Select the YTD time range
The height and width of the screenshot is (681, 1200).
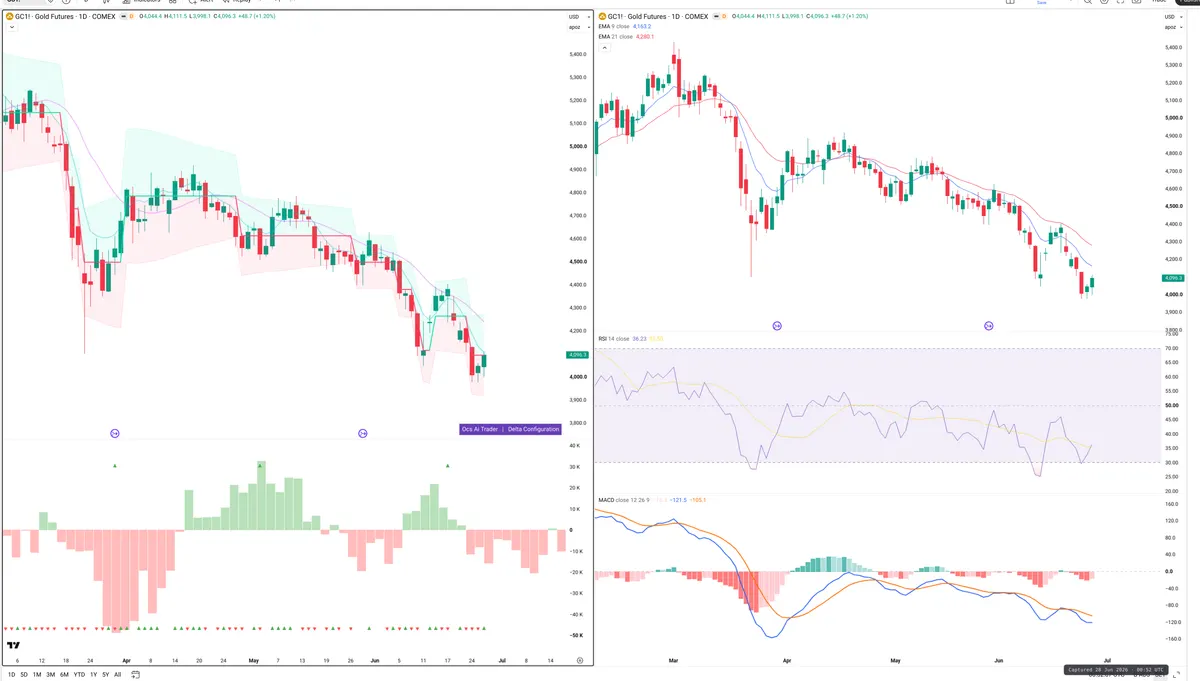pyautogui.click(x=79, y=675)
